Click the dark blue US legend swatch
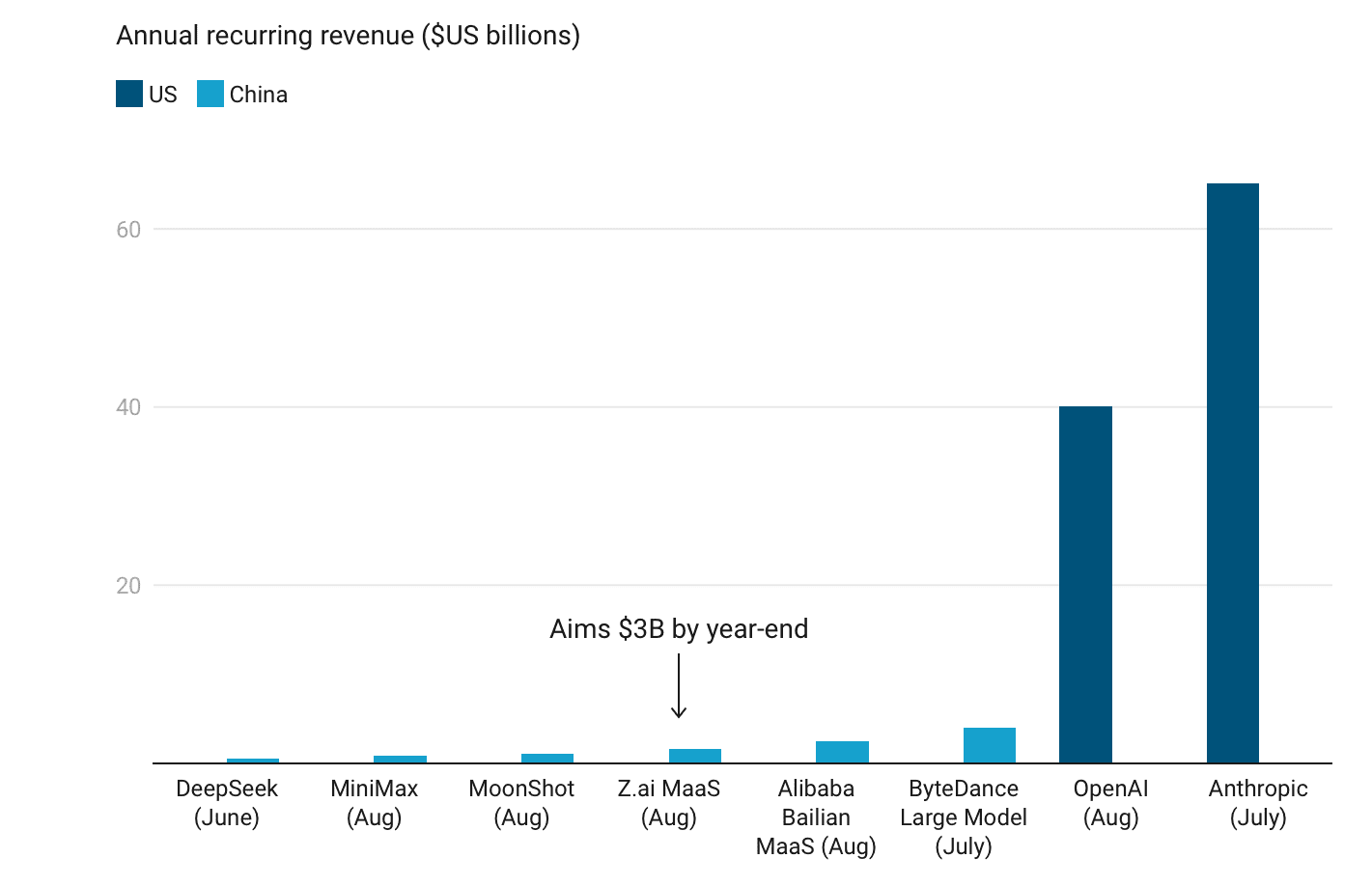The width and height of the screenshot is (1372, 886). (129, 94)
